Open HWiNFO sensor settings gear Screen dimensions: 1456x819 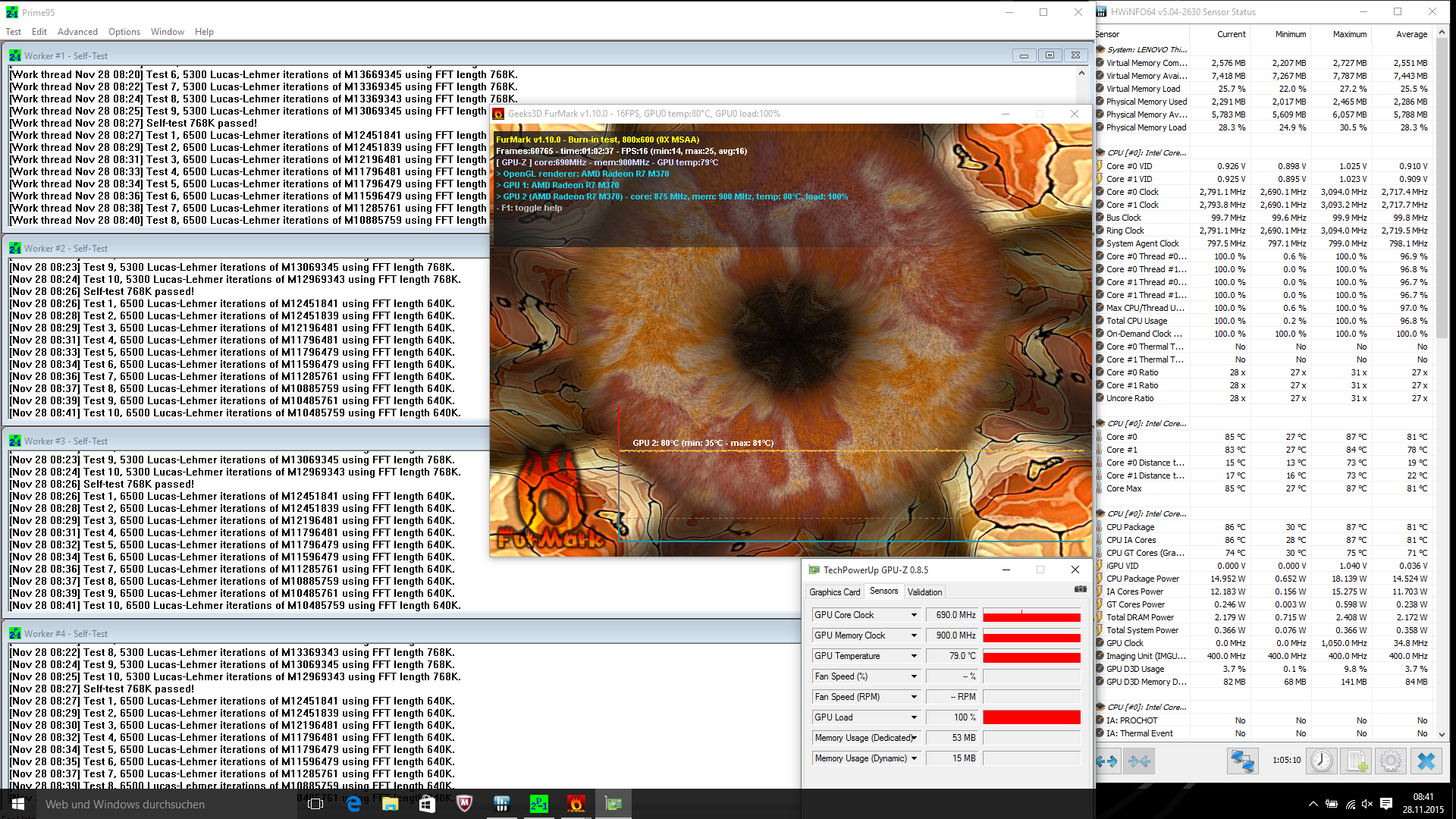click(1391, 761)
